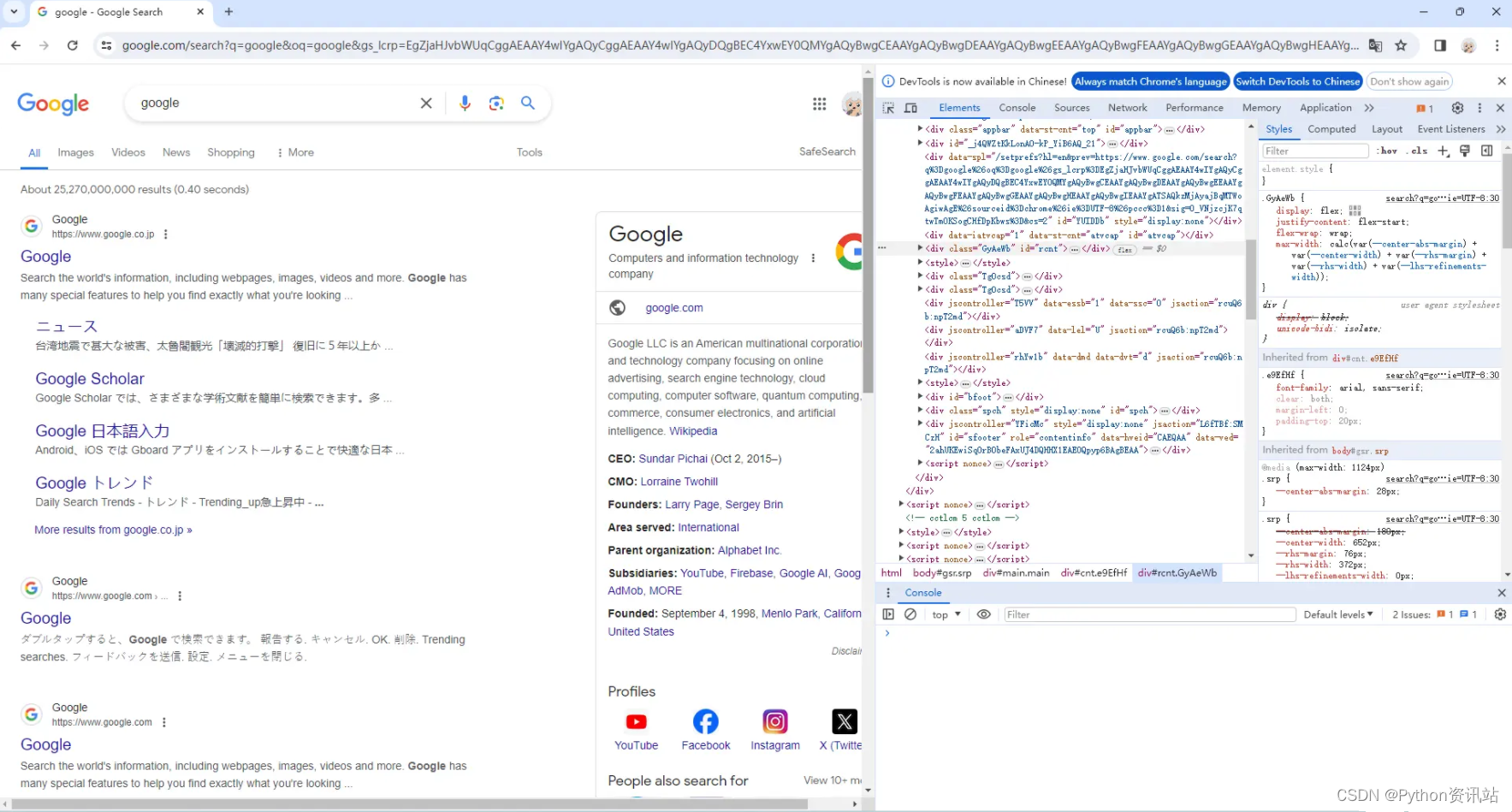Click Always match Chrome's language button
Image resolution: width=1512 pixels, height=812 pixels.
[1150, 81]
